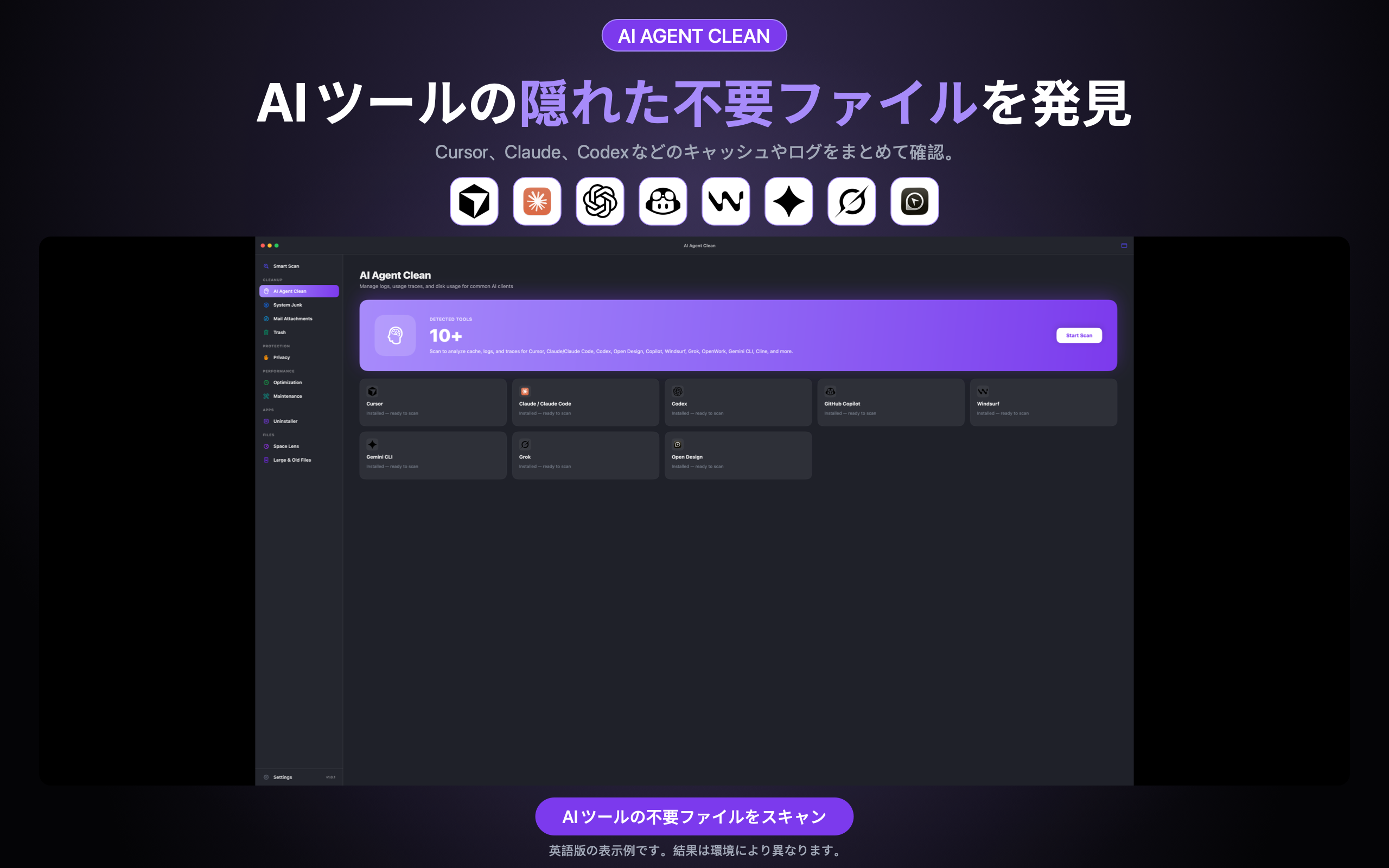Open the Smart Scan section
1389x868 pixels.
point(299,266)
